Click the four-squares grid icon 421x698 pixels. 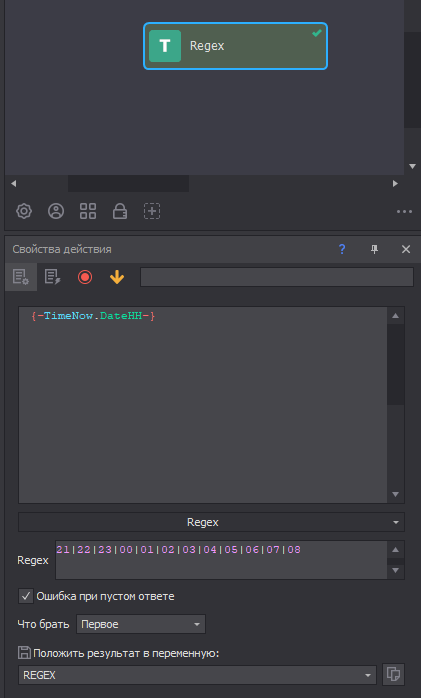pos(88,211)
